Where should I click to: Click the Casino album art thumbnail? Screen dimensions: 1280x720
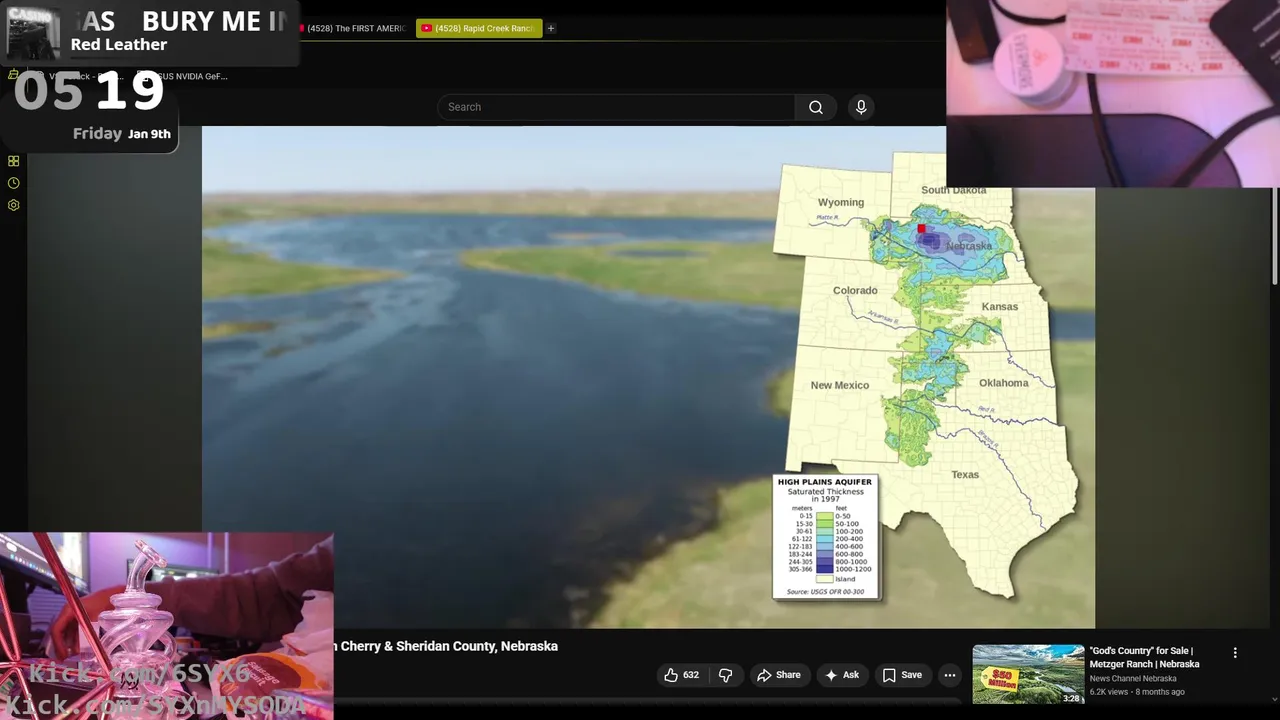pyautogui.click(x=33, y=32)
